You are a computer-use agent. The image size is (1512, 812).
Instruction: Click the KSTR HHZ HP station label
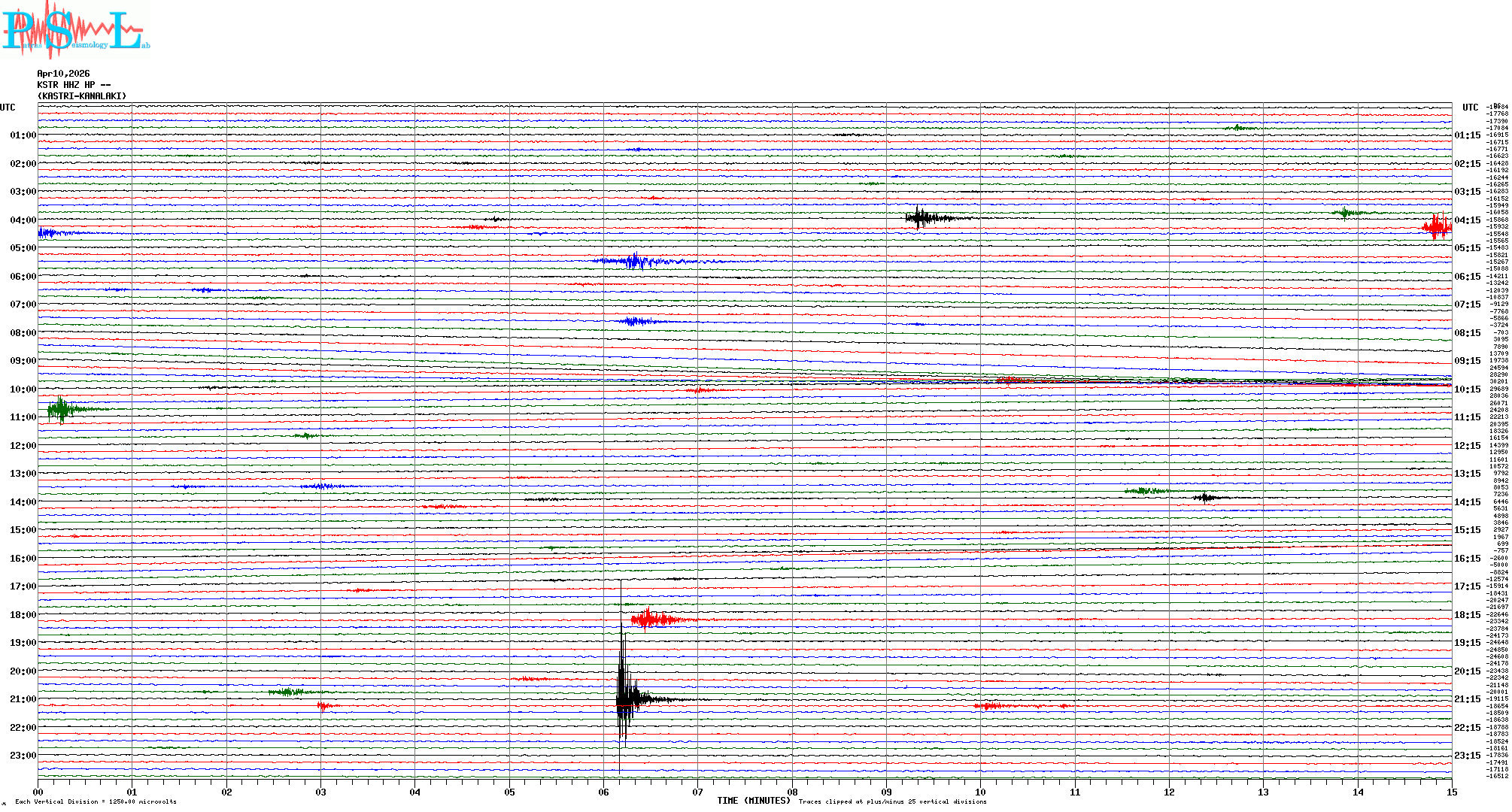74,85
